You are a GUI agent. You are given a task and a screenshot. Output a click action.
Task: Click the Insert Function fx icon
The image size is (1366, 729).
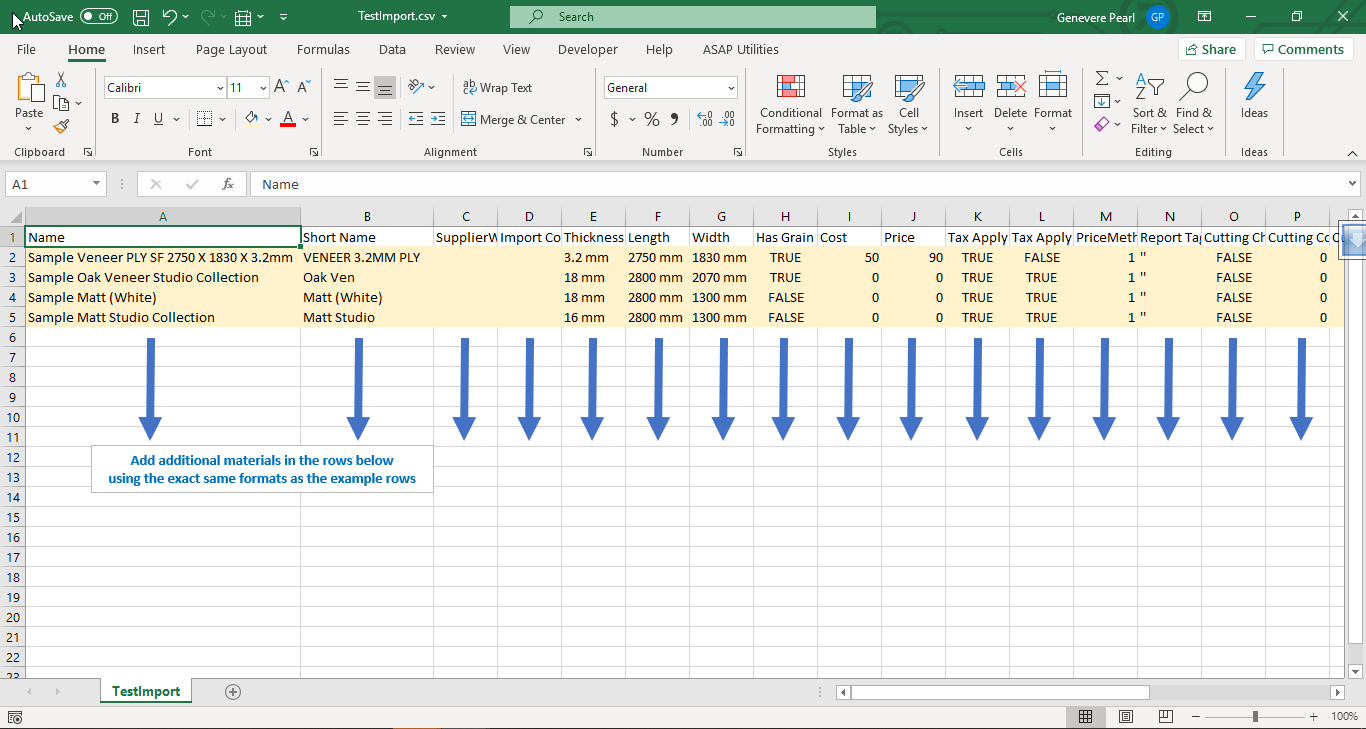228,184
